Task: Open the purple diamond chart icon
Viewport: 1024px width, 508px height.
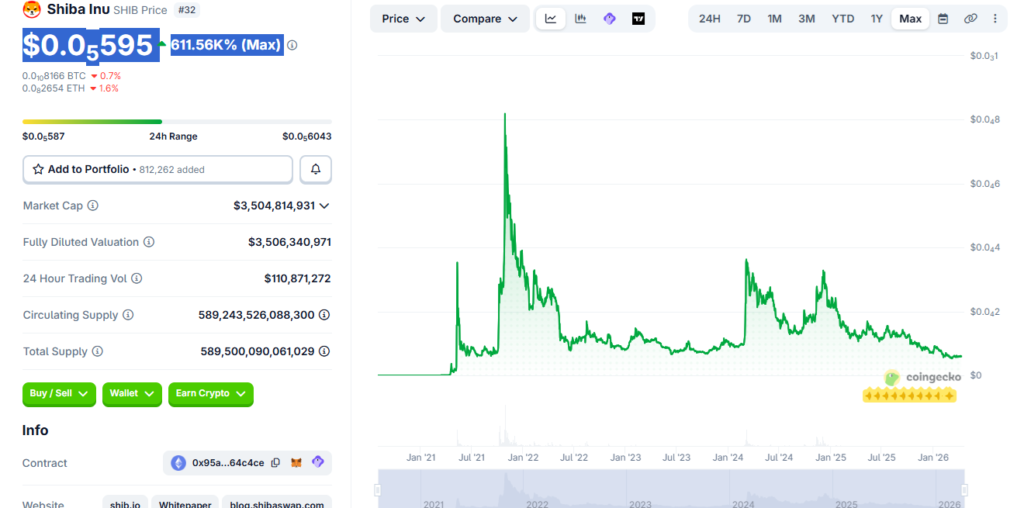Action: pos(609,19)
